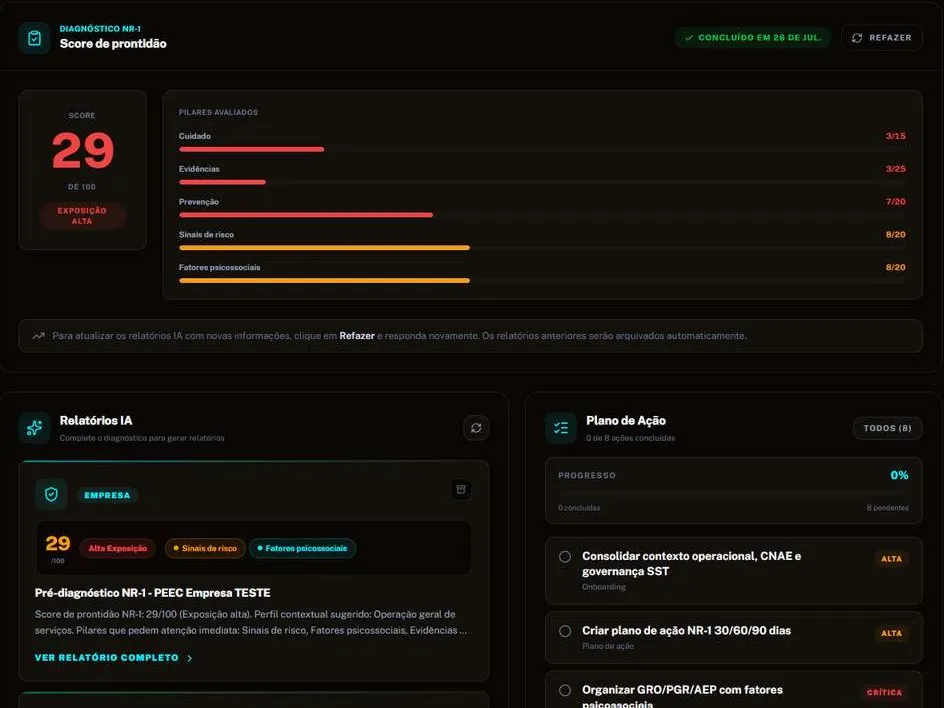Click the bold Refazer word in the info banner

[x=357, y=336]
